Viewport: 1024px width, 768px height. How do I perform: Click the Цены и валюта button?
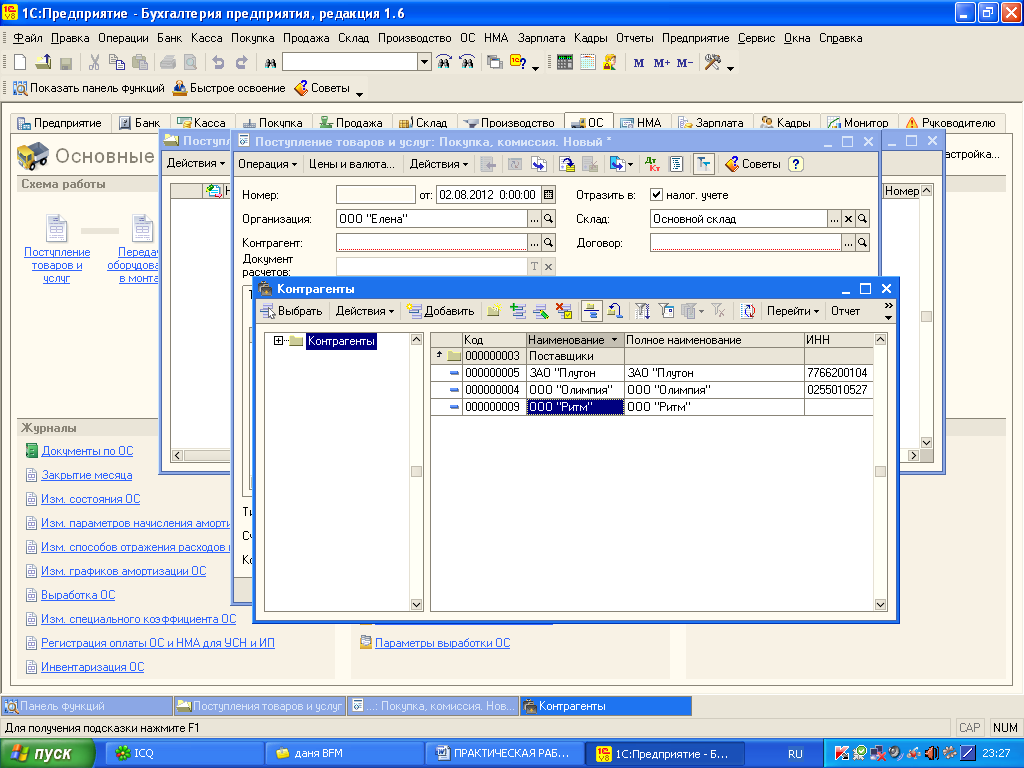pyautogui.click(x=351, y=164)
